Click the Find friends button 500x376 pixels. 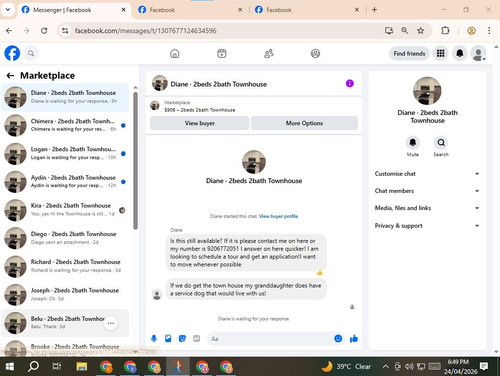click(409, 53)
